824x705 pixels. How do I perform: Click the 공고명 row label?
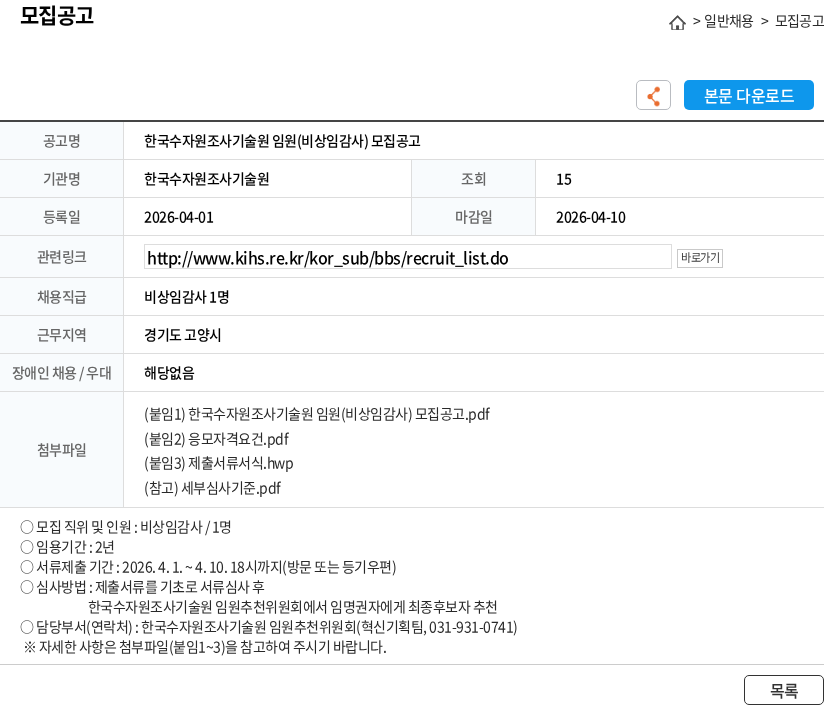click(x=61, y=141)
